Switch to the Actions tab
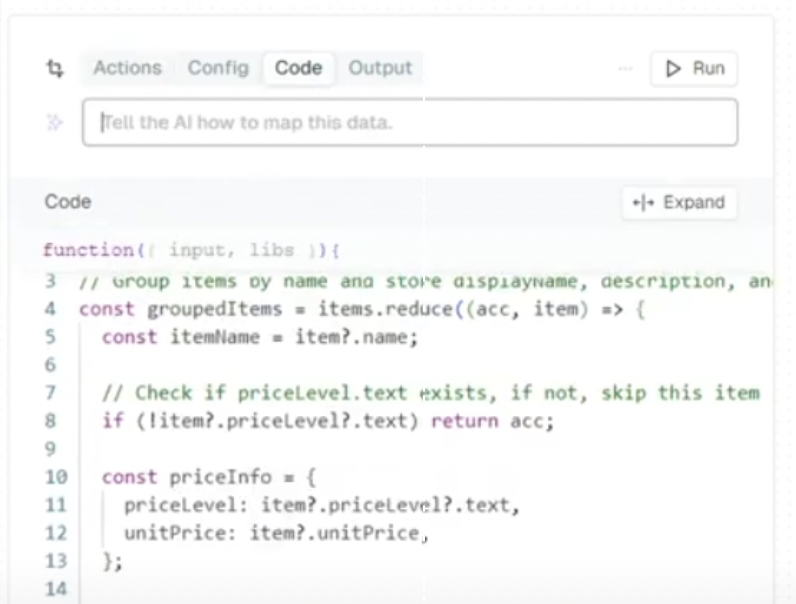Viewport: 796px width, 604px height. (x=127, y=68)
